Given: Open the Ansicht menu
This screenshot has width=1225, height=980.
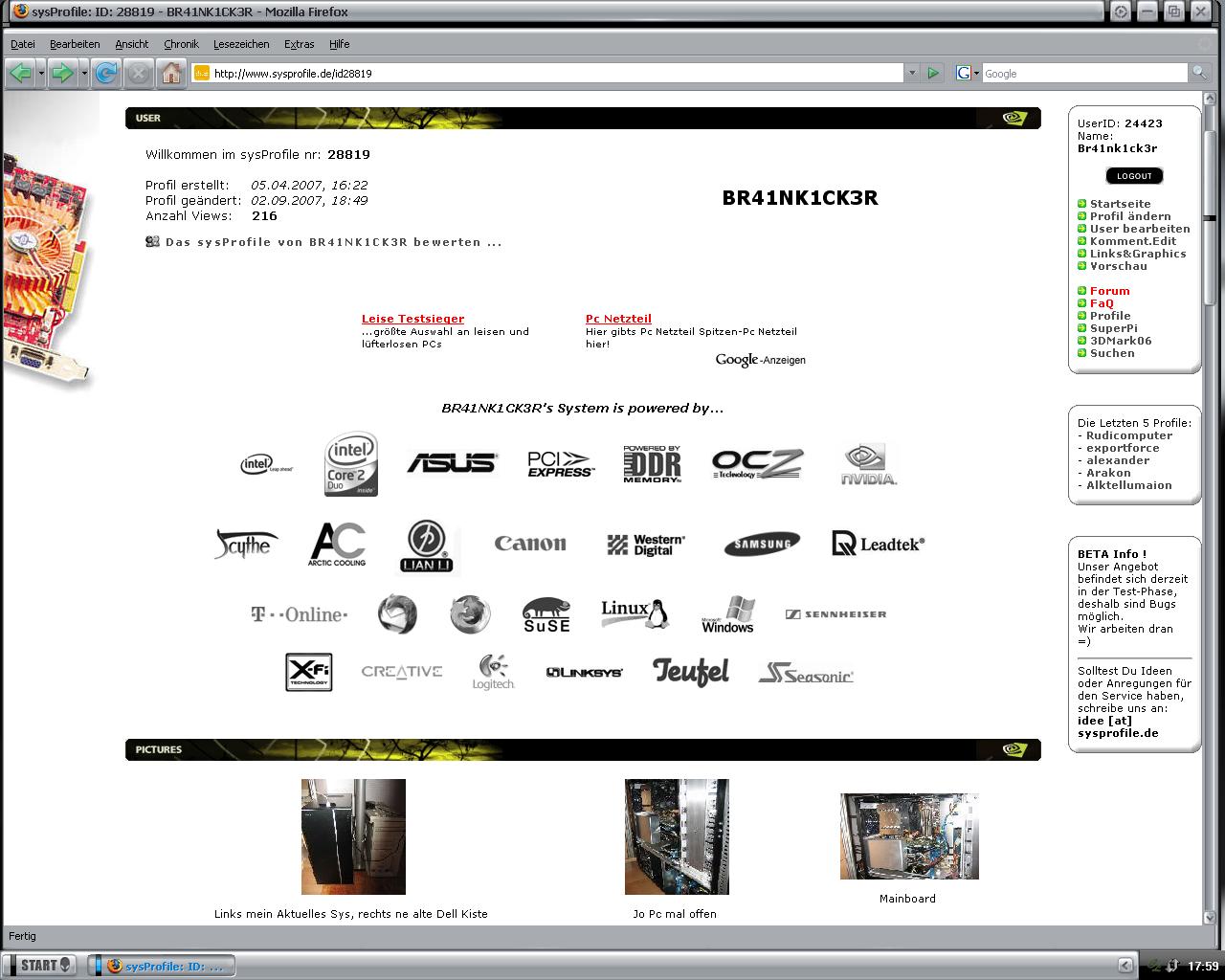Looking at the screenshot, I should (x=132, y=44).
